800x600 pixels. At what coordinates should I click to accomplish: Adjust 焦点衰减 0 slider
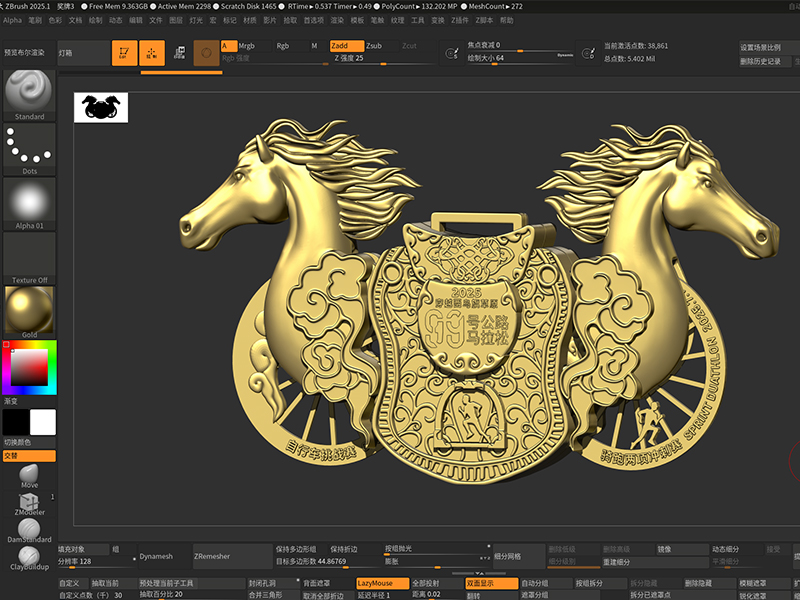click(520, 46)
